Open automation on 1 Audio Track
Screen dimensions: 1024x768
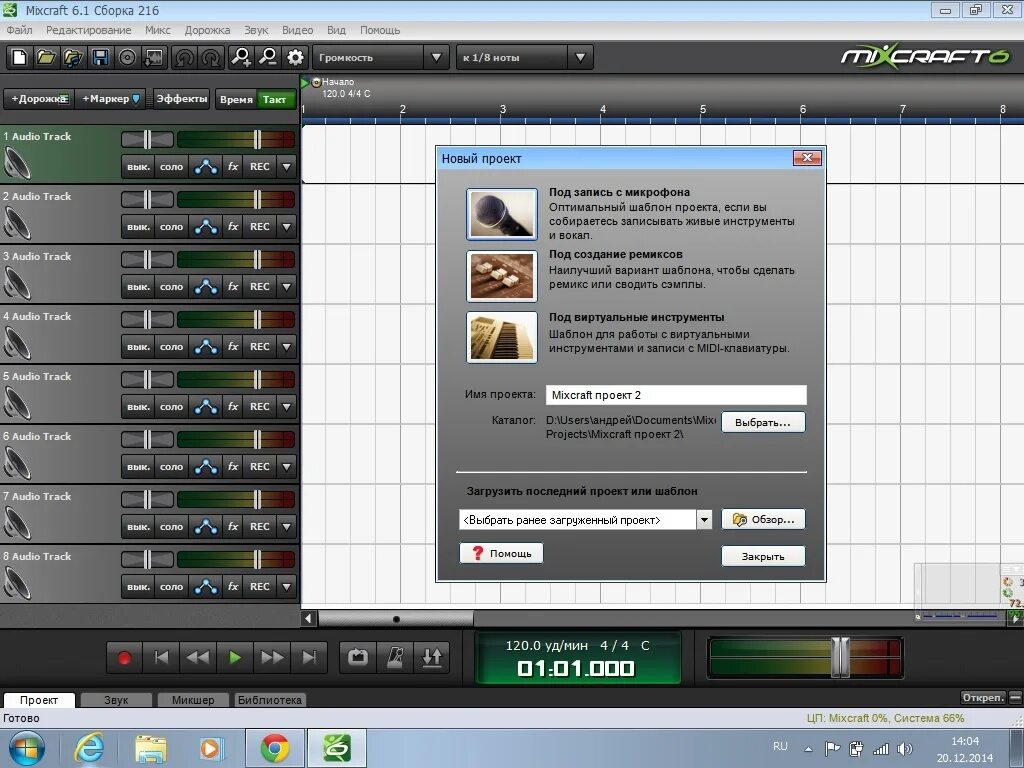(x=206, y=167)
